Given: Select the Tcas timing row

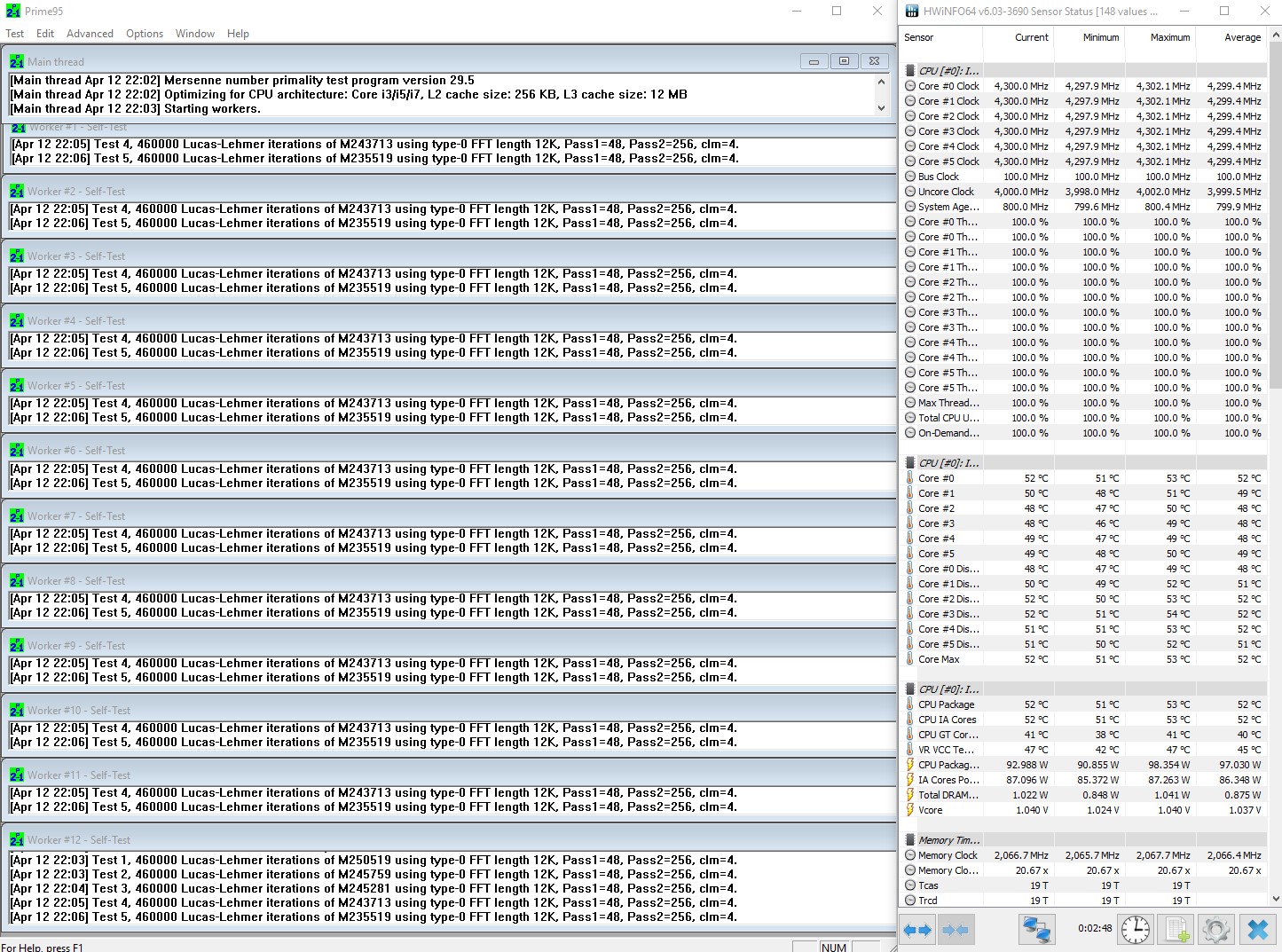Looking at the screenshot, I should [x=1084, y=885].
